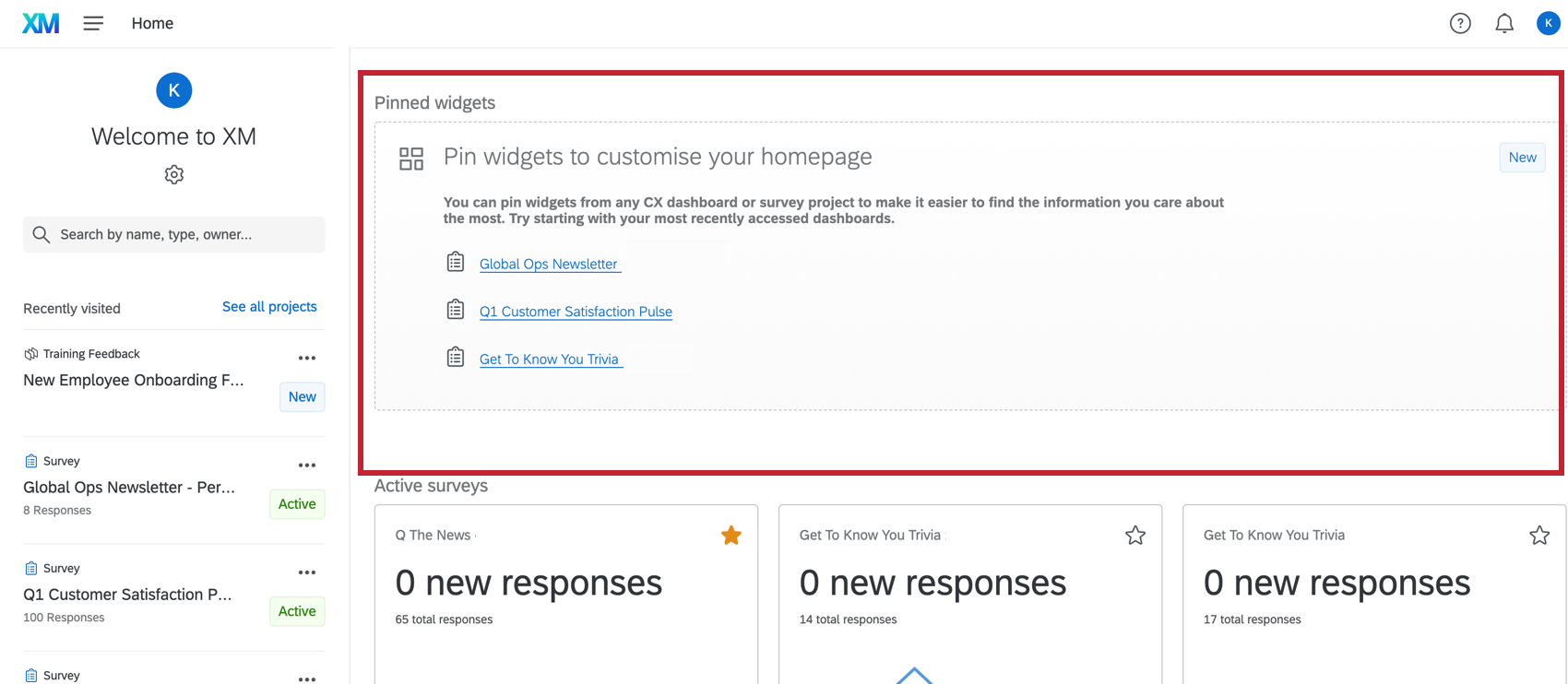
Task: Favorite the rightmost Get To Know You Trivia survey
Action: [1538, 535]
